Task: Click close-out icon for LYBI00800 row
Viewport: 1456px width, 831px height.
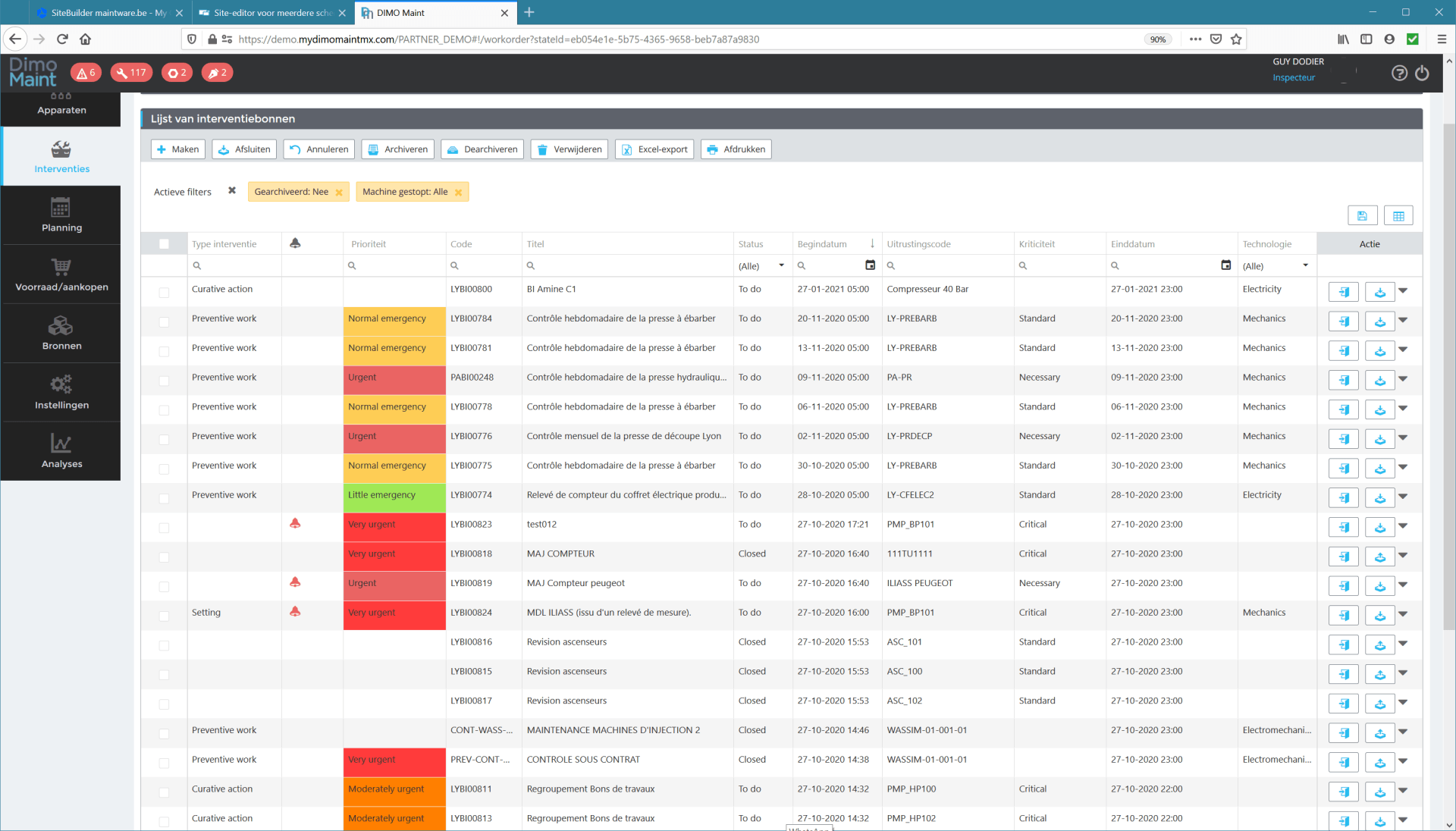Action: pyautogui.click(x=1380, y=291)
